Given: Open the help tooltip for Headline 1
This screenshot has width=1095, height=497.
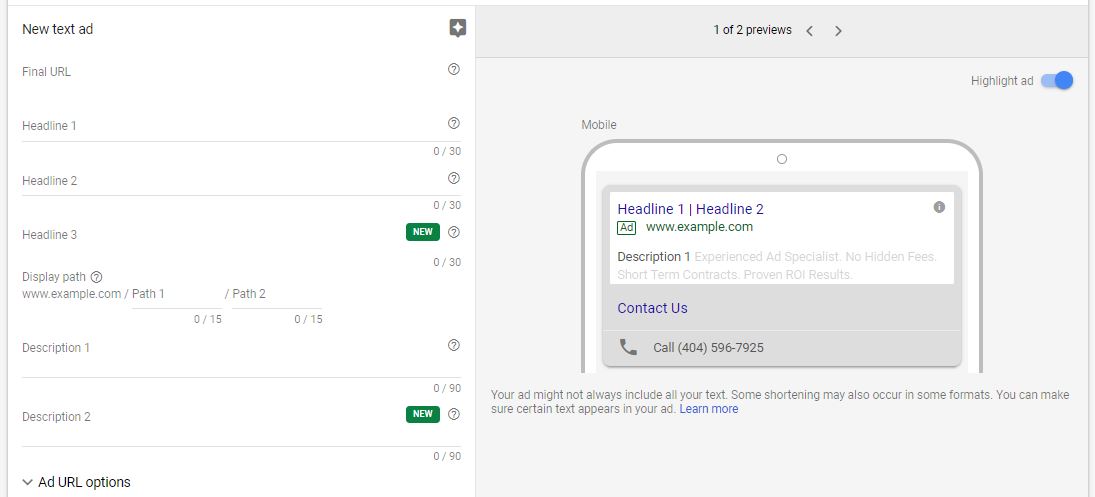Looking at the screenshot, I should pos(454,124).
